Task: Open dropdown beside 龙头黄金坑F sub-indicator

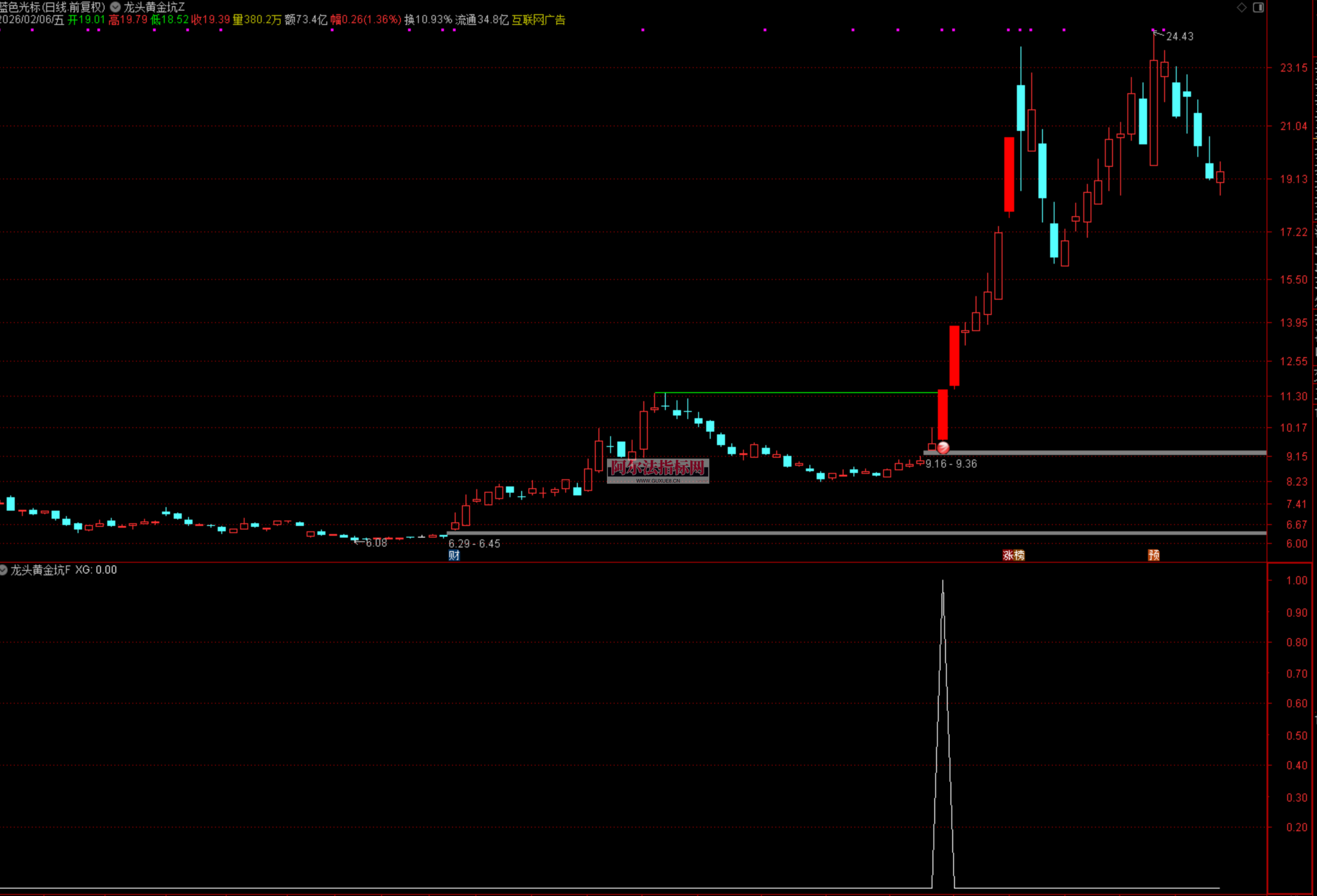Action: click(4, 569)
